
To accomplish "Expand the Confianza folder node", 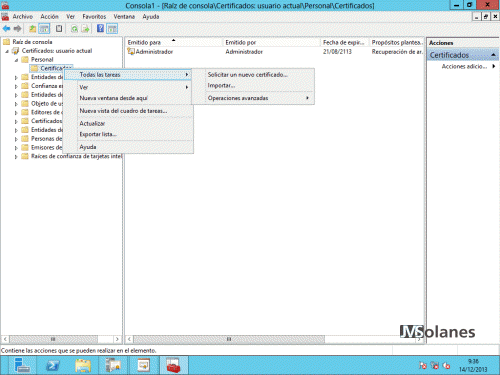I will 16,86.
